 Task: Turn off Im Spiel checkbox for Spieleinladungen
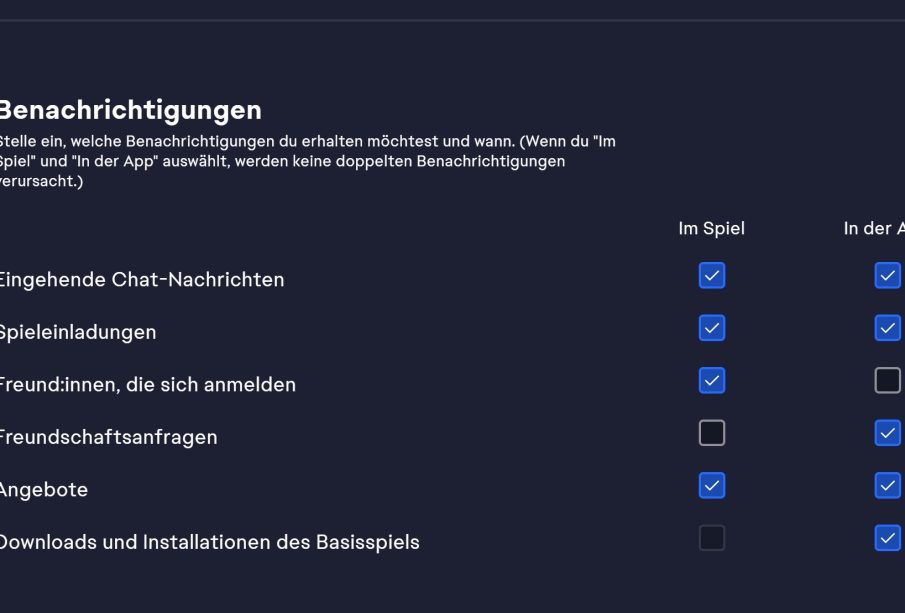[711, 328]
